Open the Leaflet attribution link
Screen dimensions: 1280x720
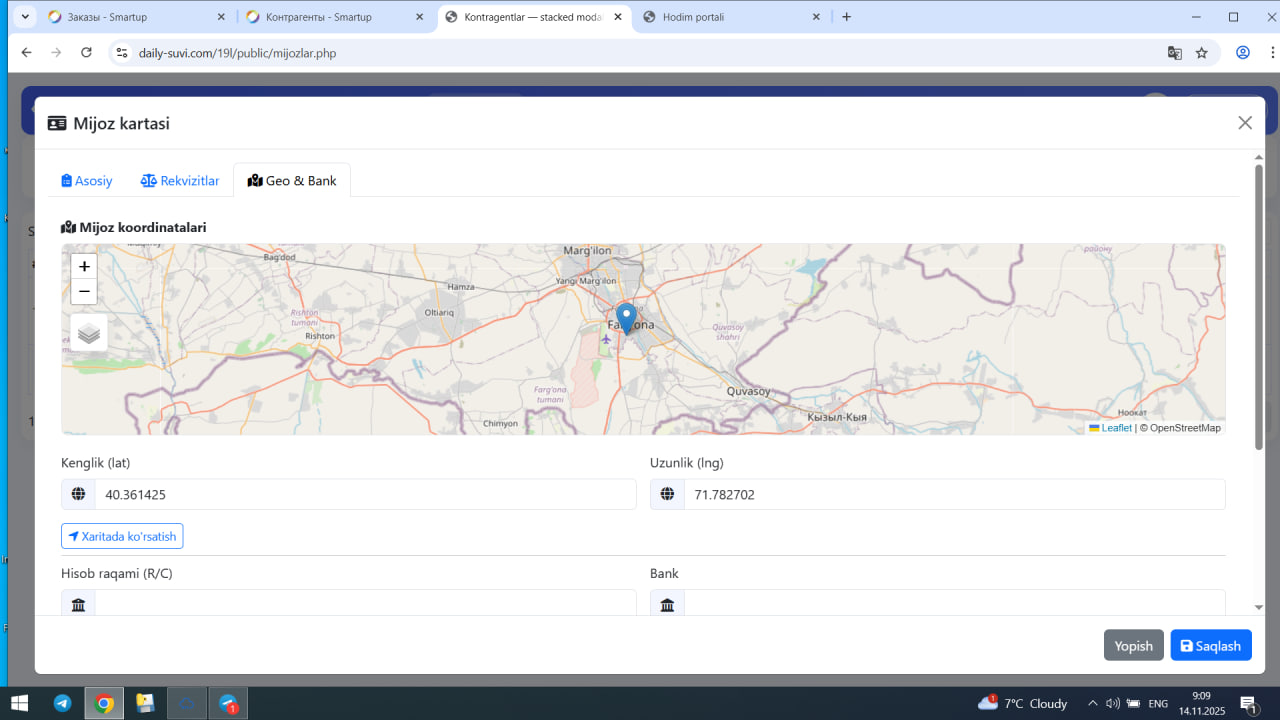[x=1116, y=428]
